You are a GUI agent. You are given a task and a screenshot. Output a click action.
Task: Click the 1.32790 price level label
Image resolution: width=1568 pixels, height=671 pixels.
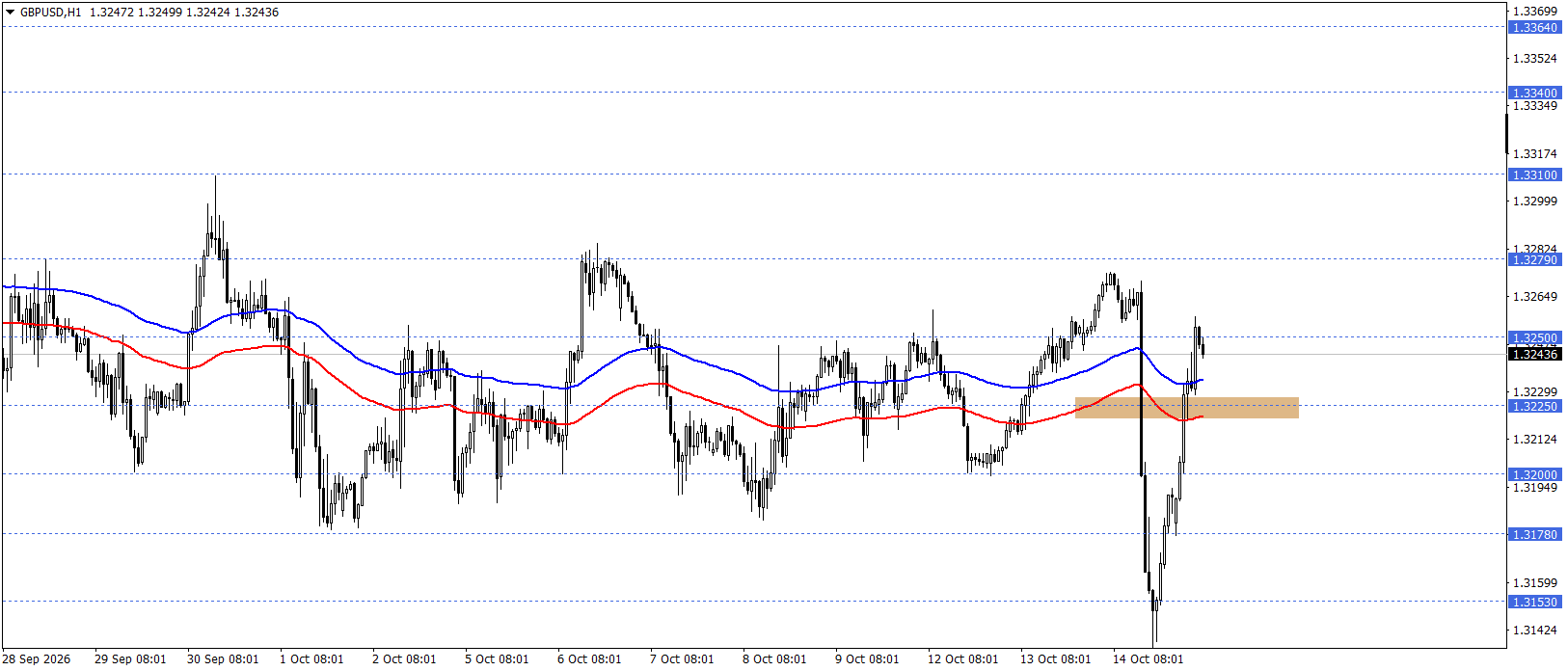click(1534, 260)
